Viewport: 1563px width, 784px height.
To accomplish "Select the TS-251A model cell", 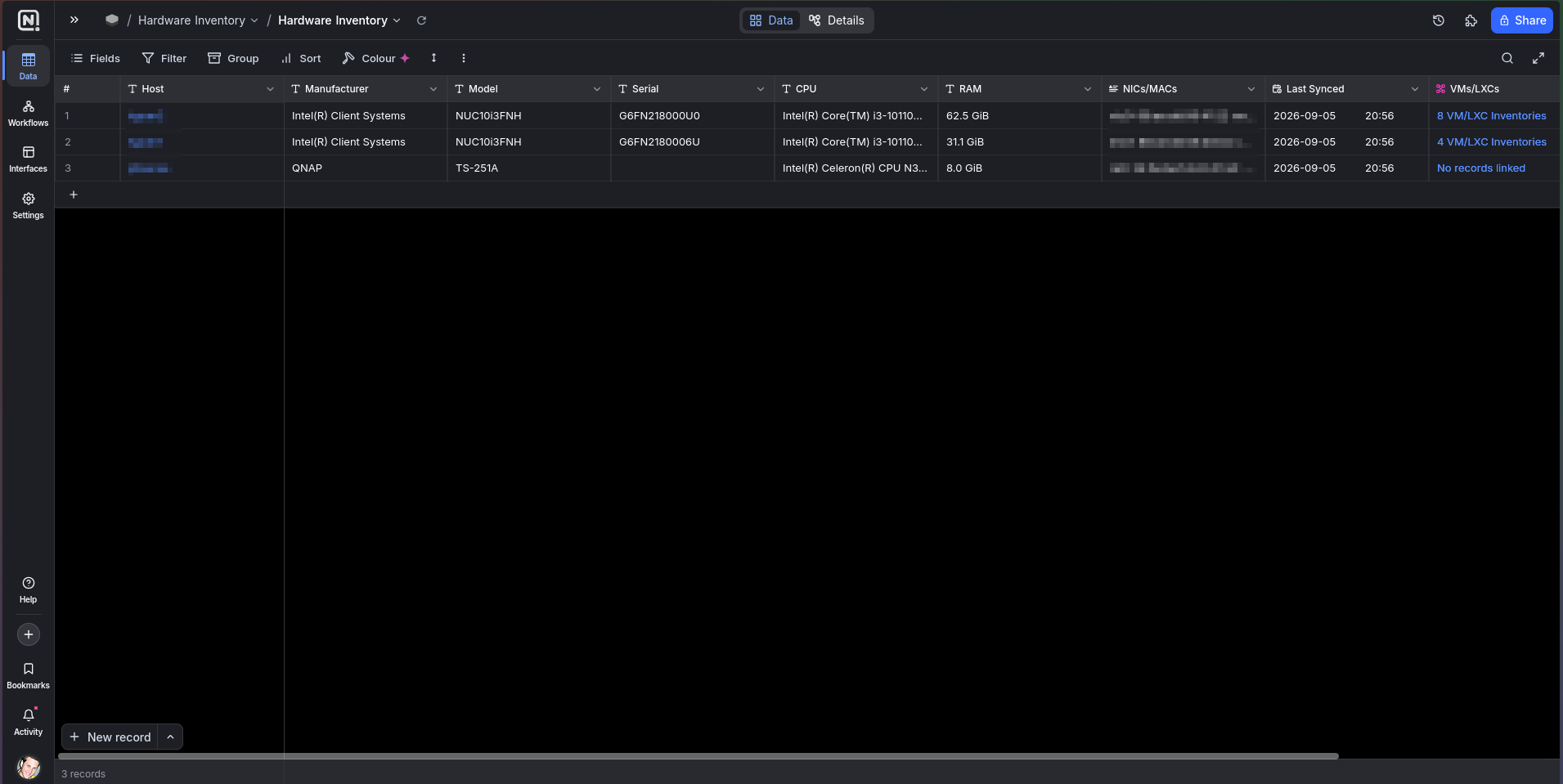I will point(529,168).
